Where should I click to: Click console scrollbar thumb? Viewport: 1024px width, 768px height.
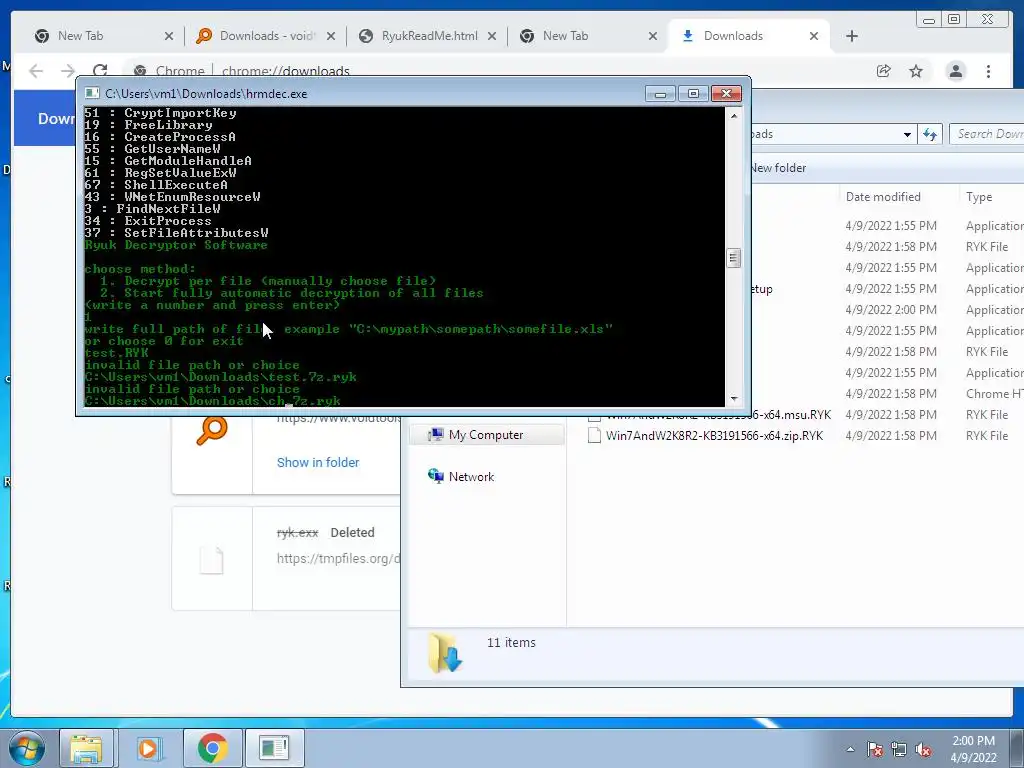click(734, 258)
